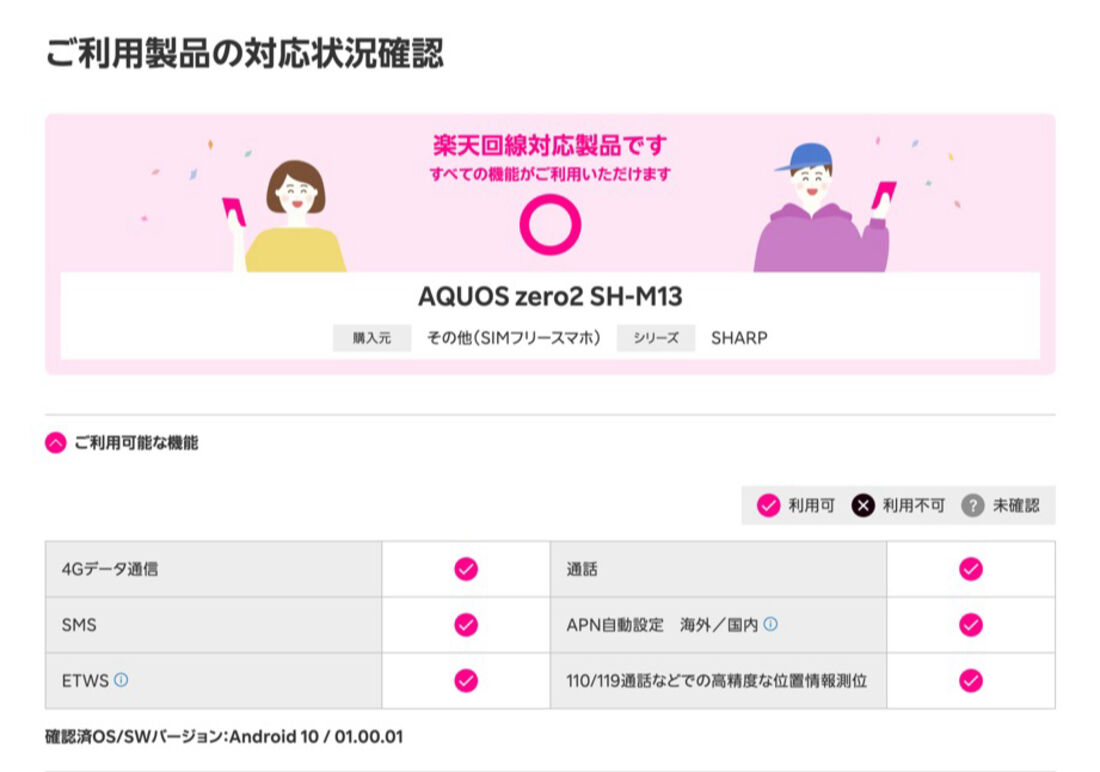This screenshot has height=772, width=1100.
Task: Click the checkmark for 110/119 location positioning
Action: 971,680
